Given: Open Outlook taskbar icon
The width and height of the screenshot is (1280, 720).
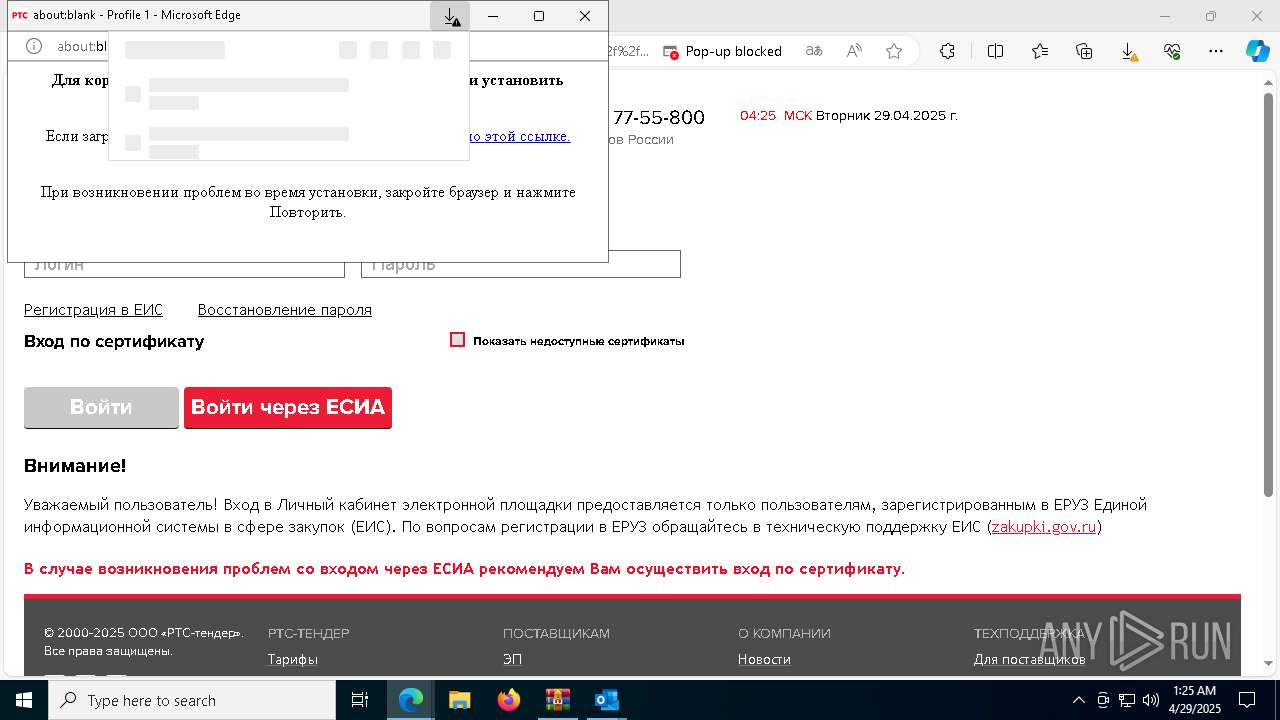Looking at the screenshot, I should click(x=606, y=700).
